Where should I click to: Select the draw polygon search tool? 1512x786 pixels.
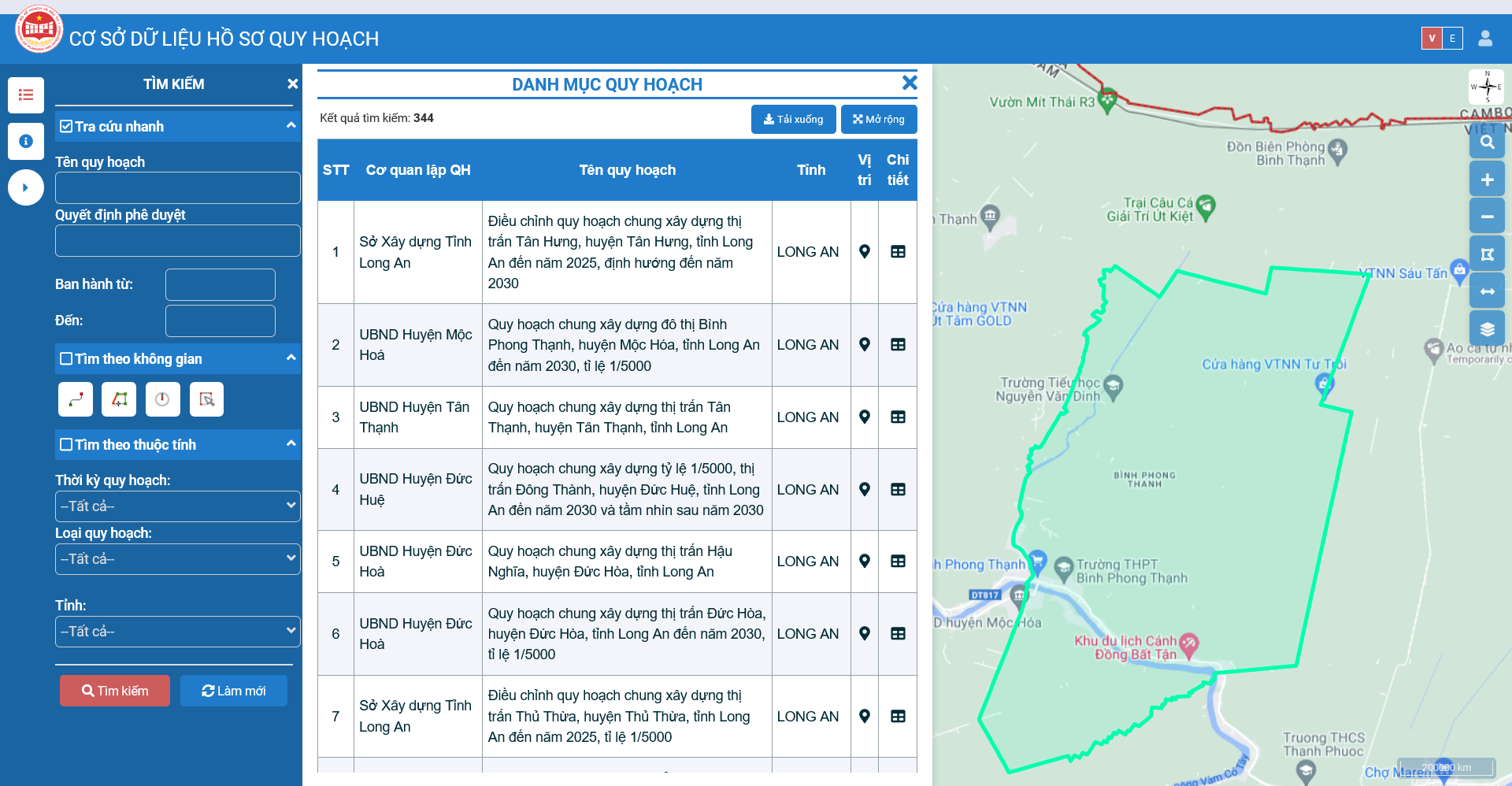[x=119, y=399]
